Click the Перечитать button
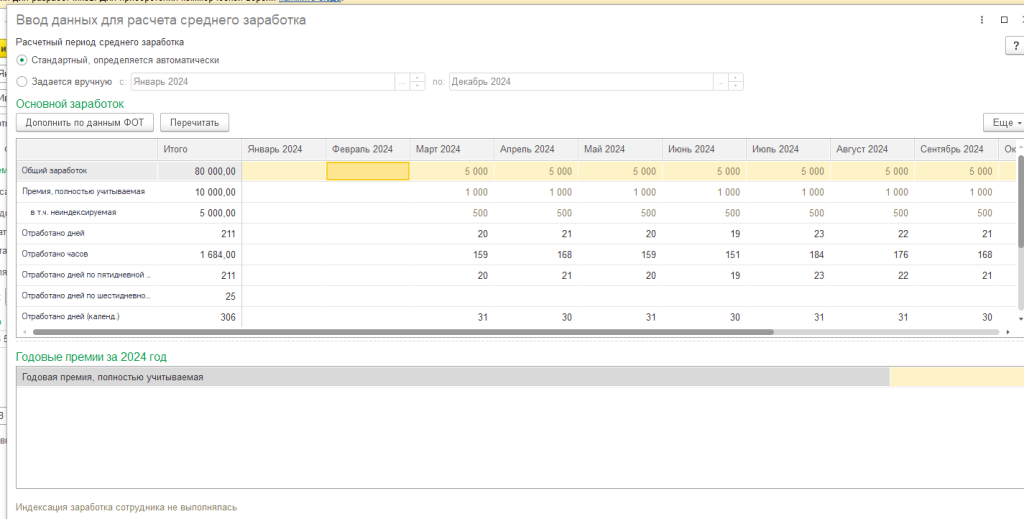The width and height of the screenshot is (1024, 519). tap(194, 122)
